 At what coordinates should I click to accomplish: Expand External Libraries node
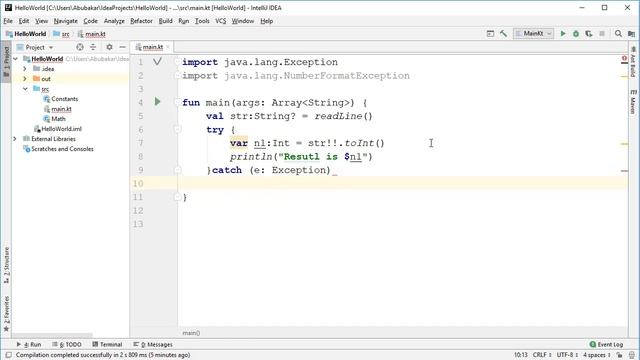point(16,139)
